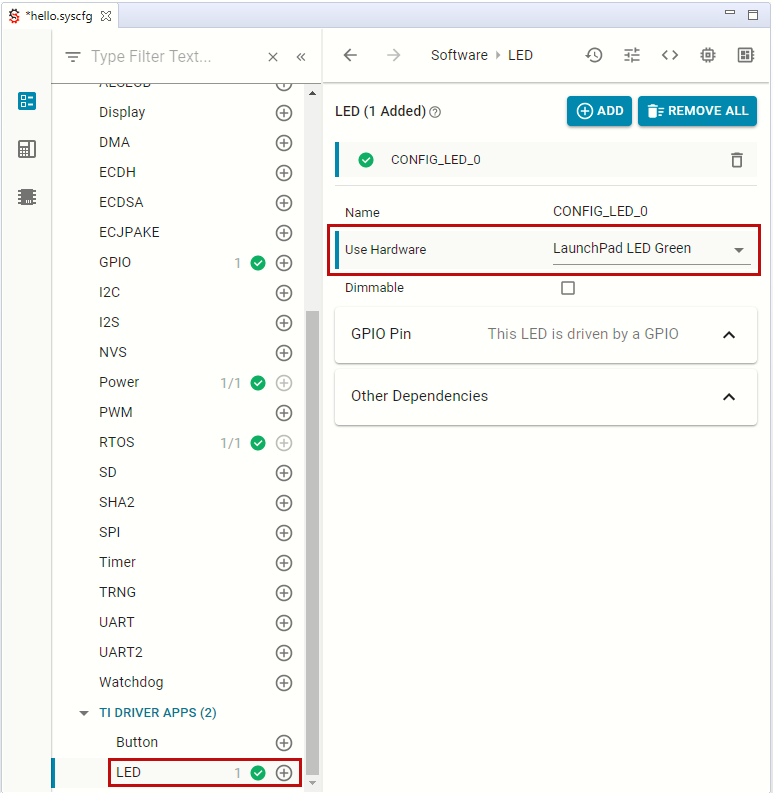Collapse the Other Dependencies section
The width and height of the screenshot is (773, 793).
[x=729, y=397]
